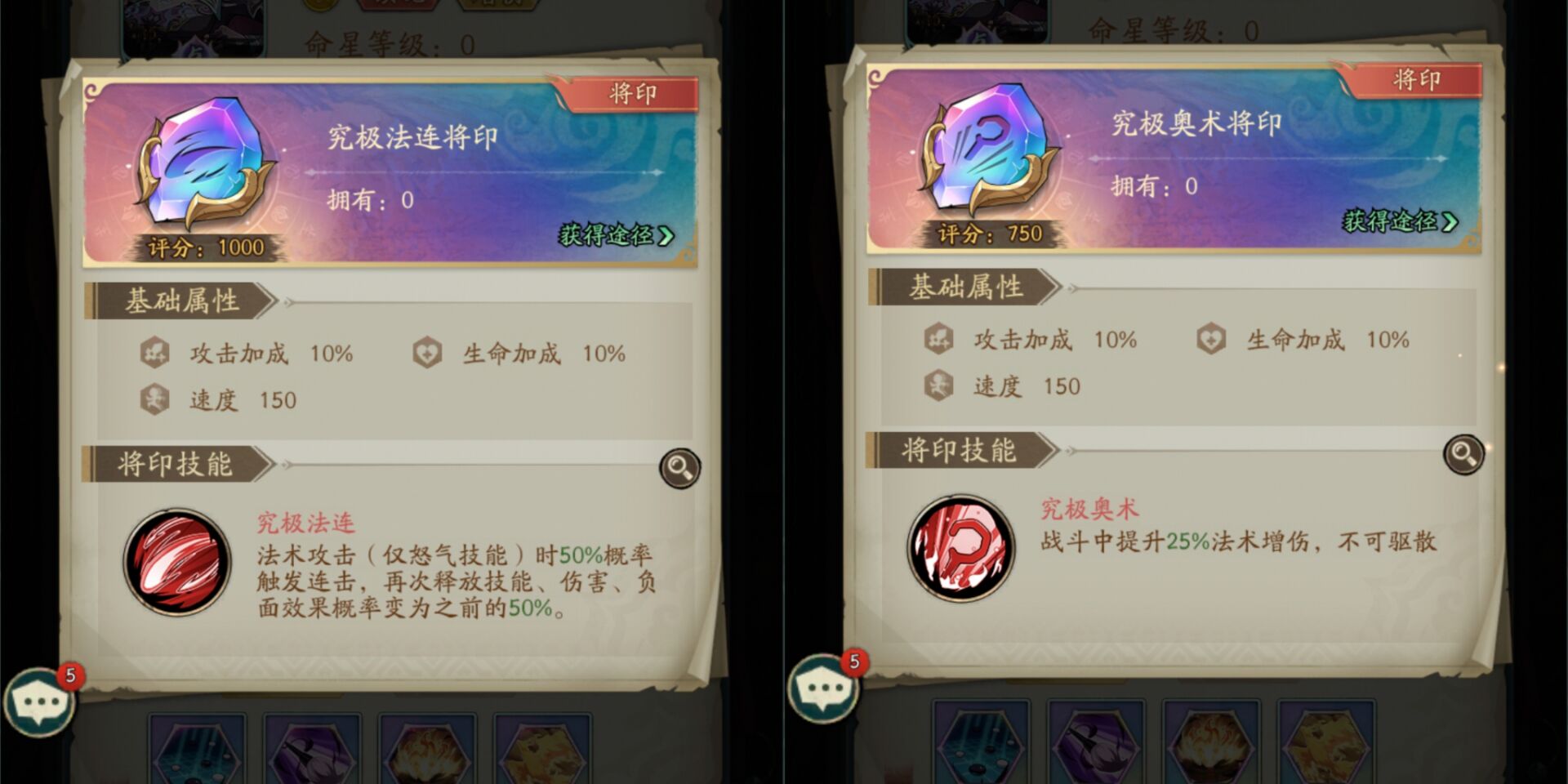The width and height of the screenshot is (1568, 784).
Task: Tap the right 生命加成 attribute icon
Action: [1211, 340]
